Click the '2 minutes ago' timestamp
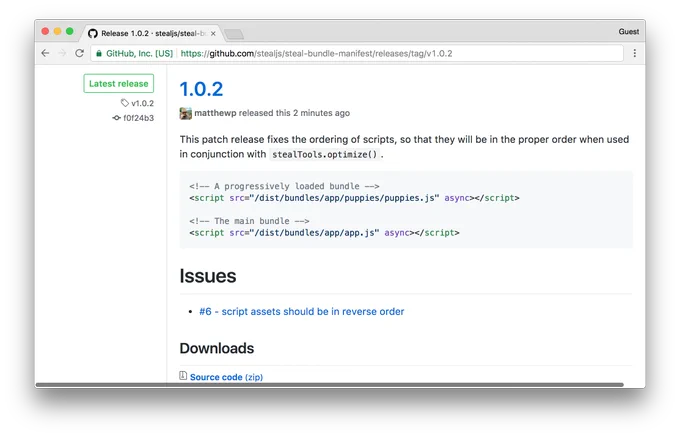Screen dimensions: 680x437 [x=321, y=113]
